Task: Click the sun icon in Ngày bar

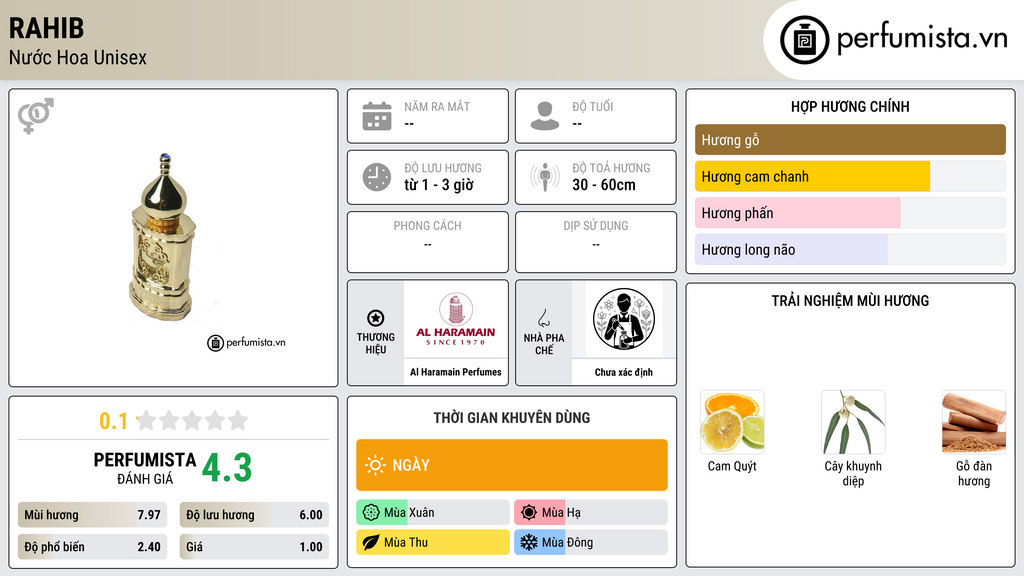Action: pyautogui.click(x=376, y=465)
